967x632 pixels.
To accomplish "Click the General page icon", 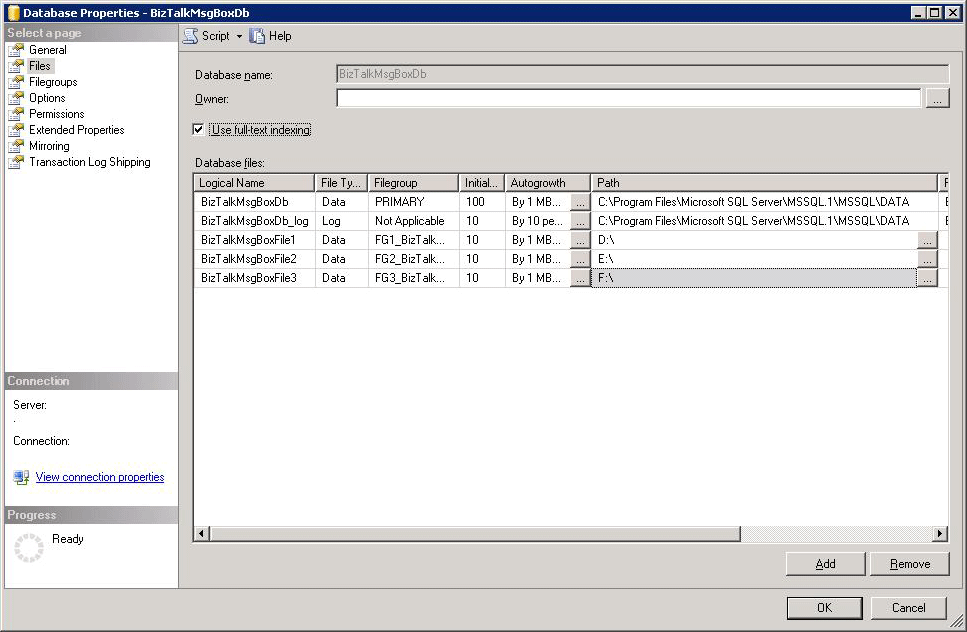I will point(18,49).
